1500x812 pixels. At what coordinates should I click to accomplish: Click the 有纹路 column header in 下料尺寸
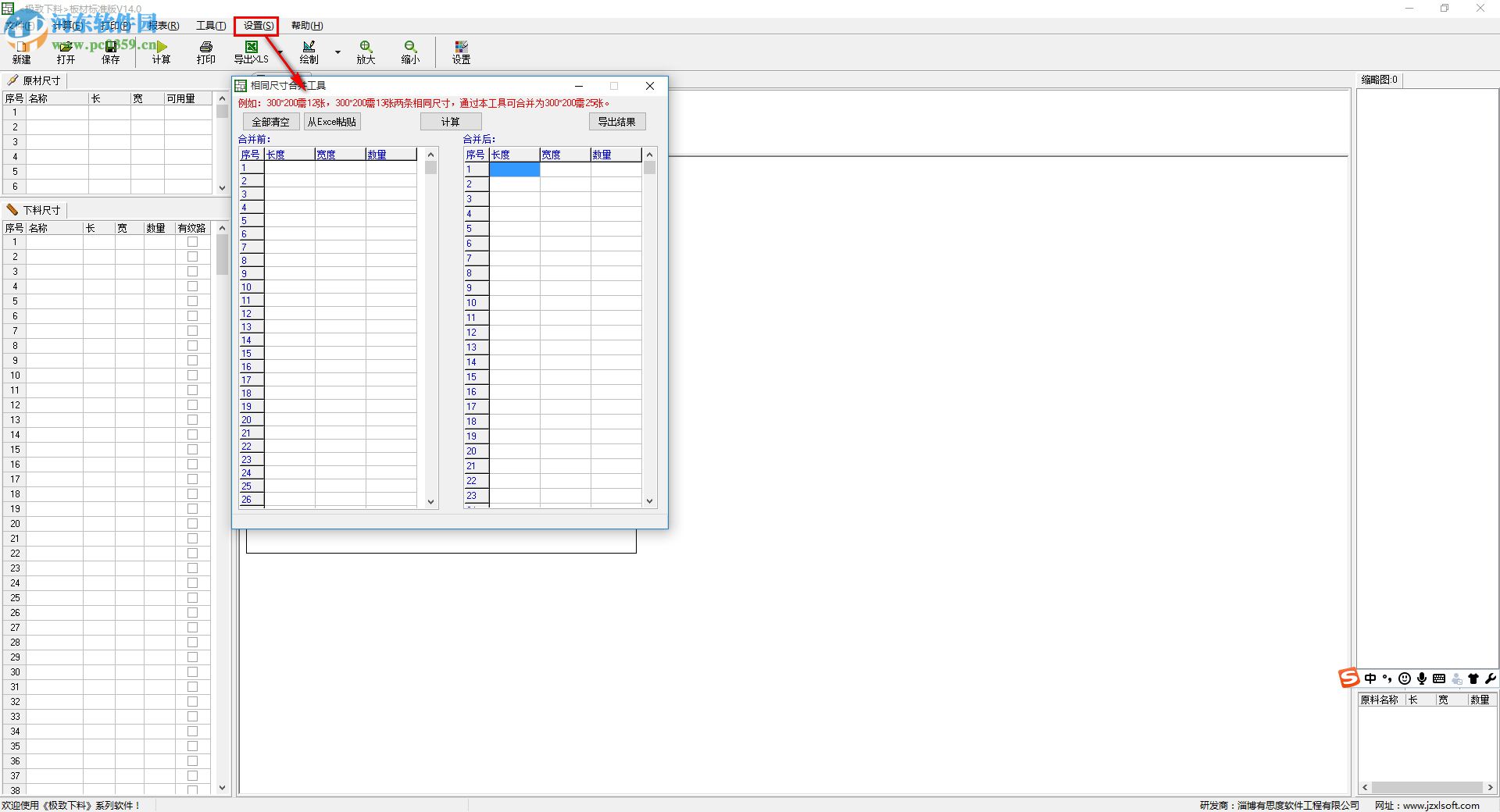[192, 228]
